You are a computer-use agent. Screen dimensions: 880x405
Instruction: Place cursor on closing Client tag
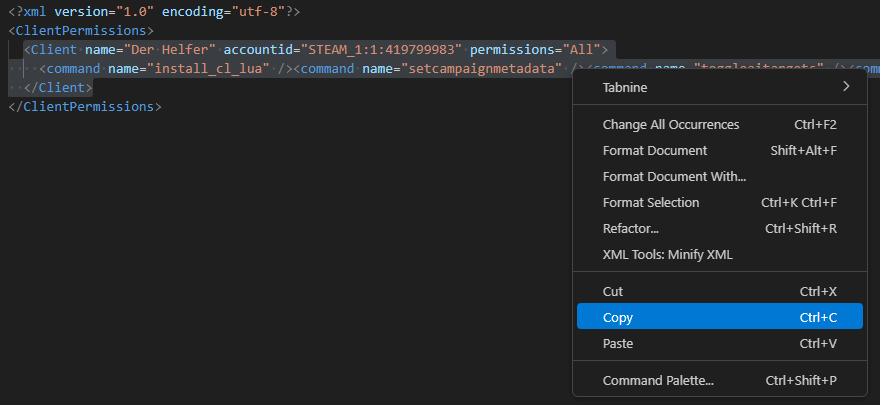click(58, 88)
